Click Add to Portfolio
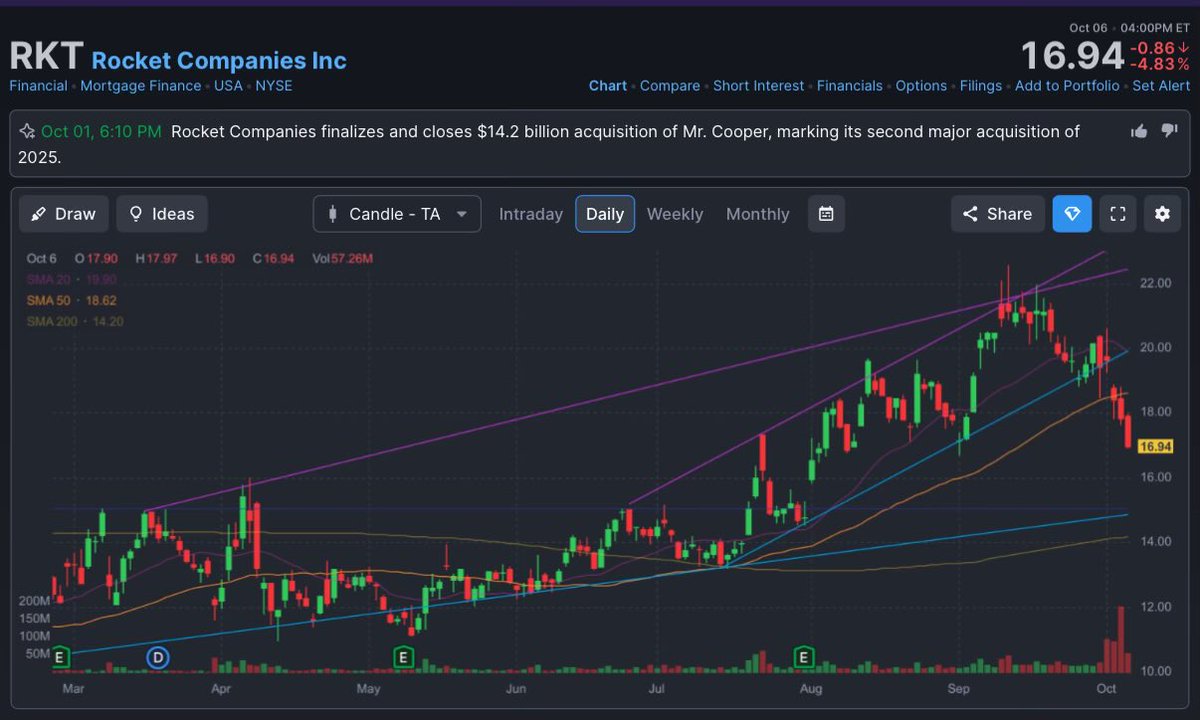1200x720 pixels. (1067, 86)
